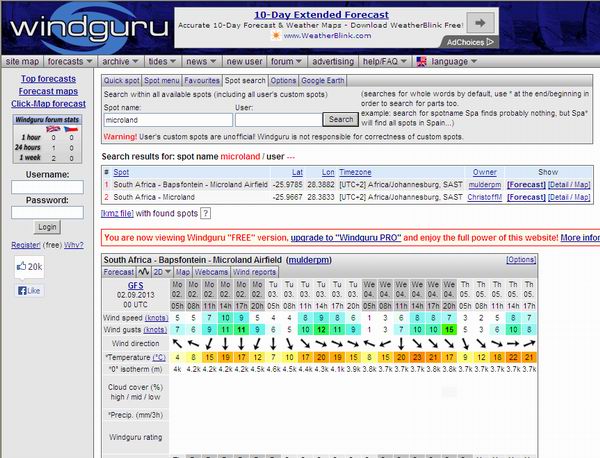Screen dimensions: 600x458
Task: Click the question mark help box
Action: click(205, 214)
